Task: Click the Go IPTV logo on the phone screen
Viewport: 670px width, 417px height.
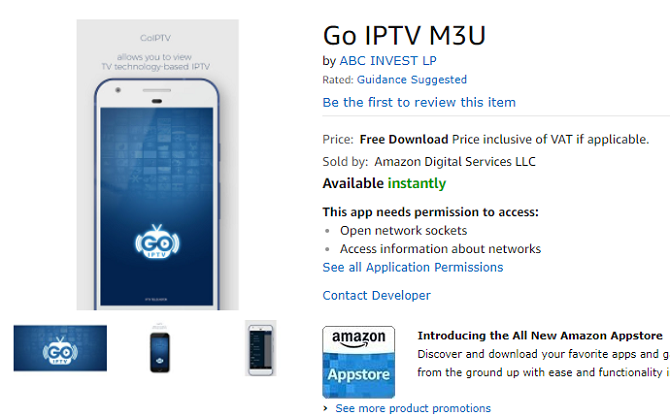Action: 158,247
